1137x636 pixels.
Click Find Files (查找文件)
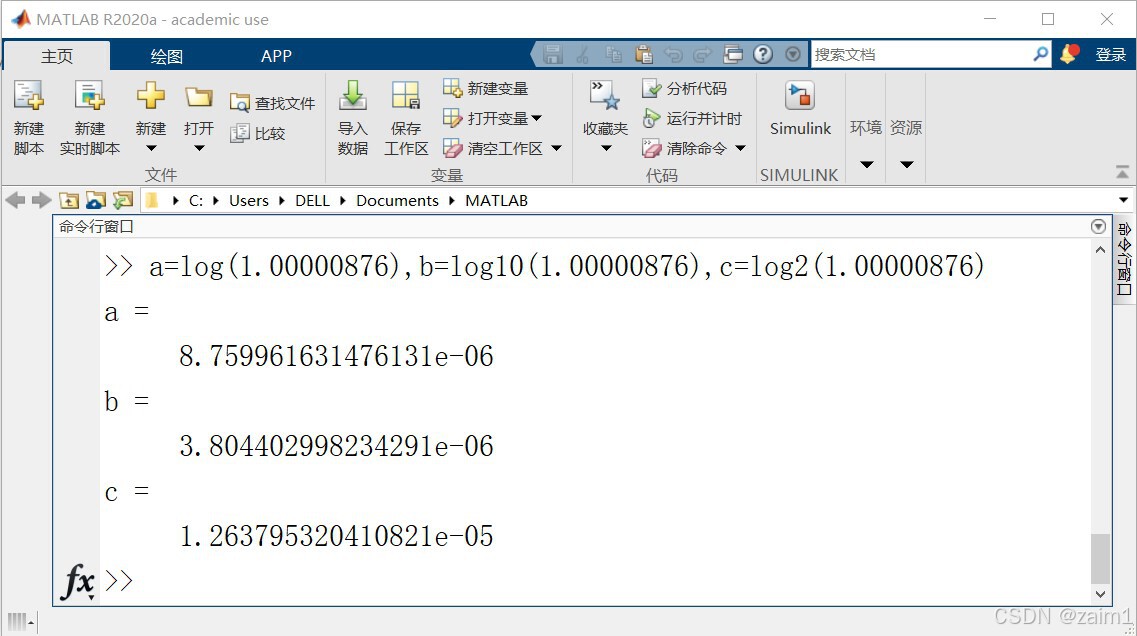click(272, 103)
